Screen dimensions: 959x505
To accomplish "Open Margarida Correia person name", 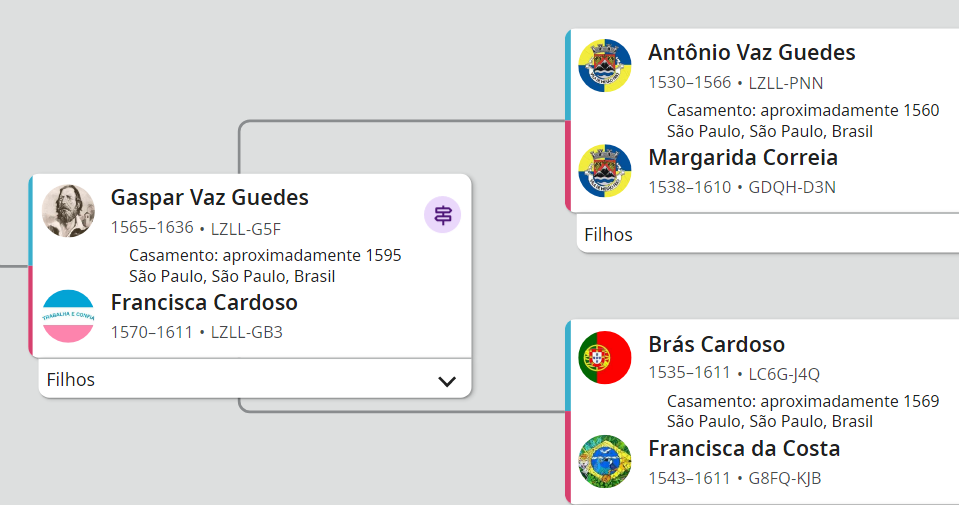I will tap(743, 158).
